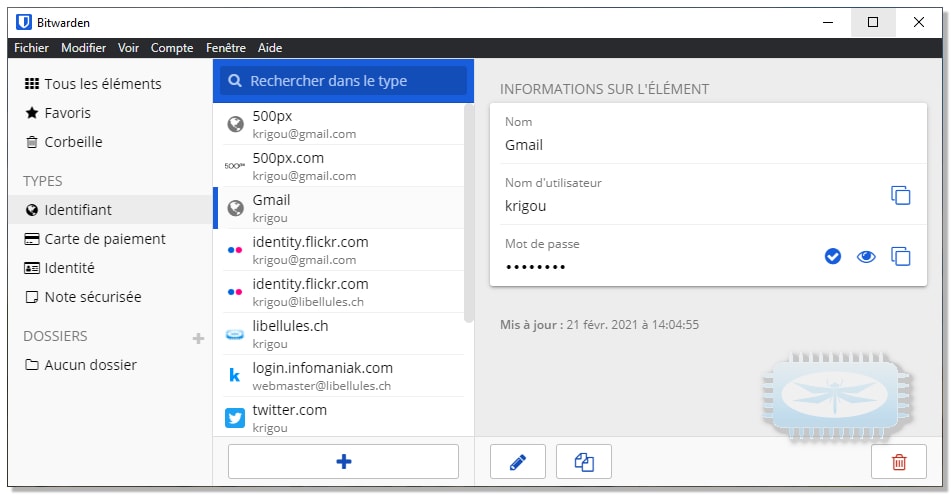Select identity.flickr.com with krigou@gmail.com
The image size is (951, 495).
tap(340, 250)
